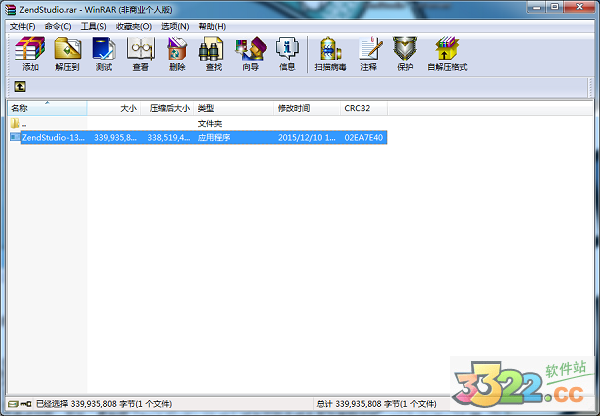600x416 pixels.
Task: Open the Commands (命令) menu
Action: (58, 26)
